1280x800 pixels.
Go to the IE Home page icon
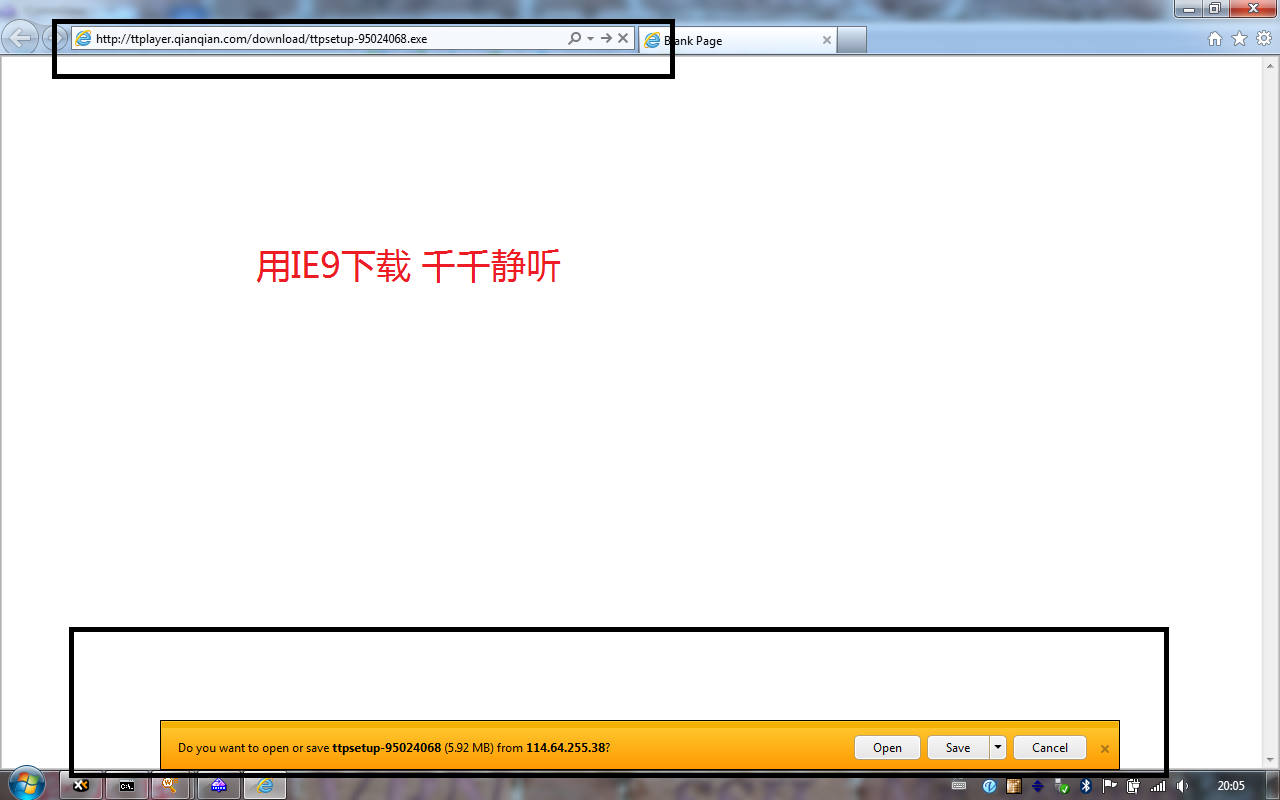point(1215,39)
